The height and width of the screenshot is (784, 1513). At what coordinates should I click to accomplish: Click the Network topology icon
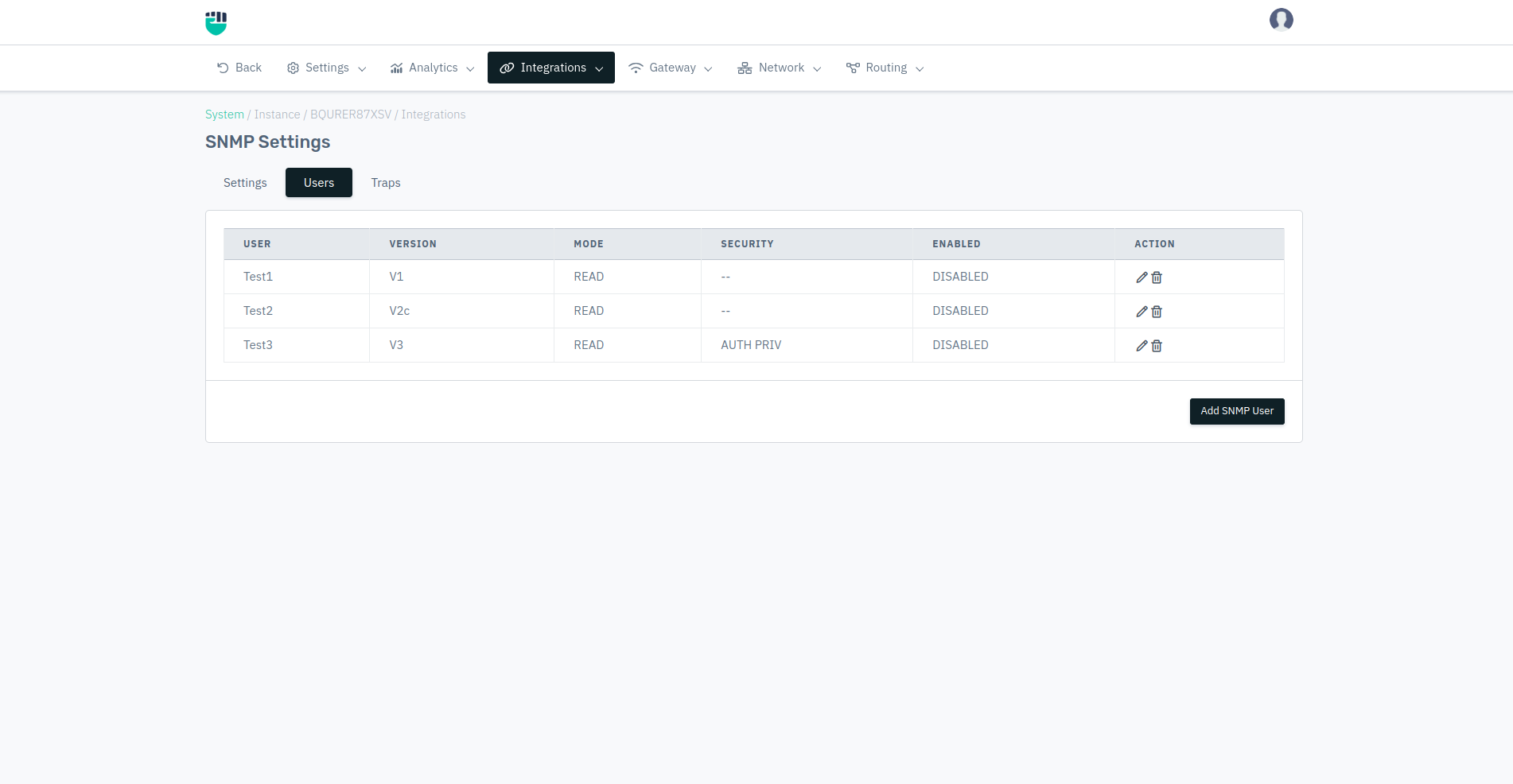click(x=745, y=68)
